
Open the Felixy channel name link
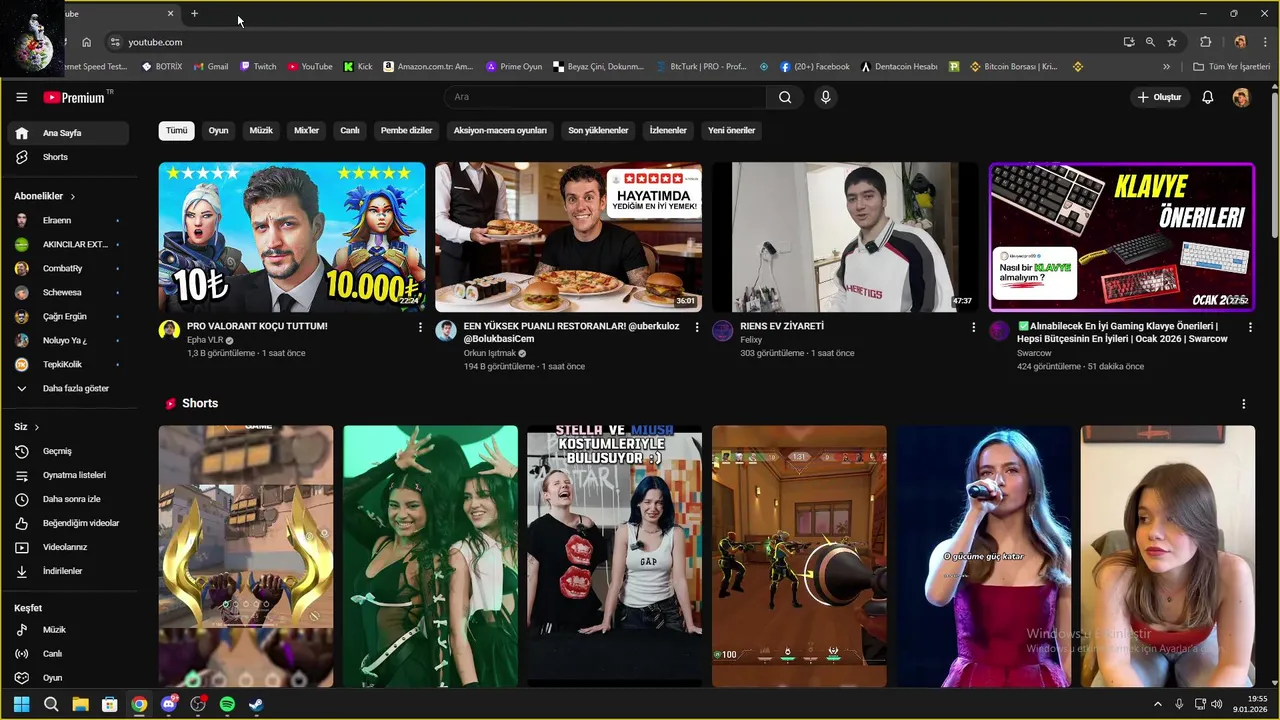[x=751, y=340]
